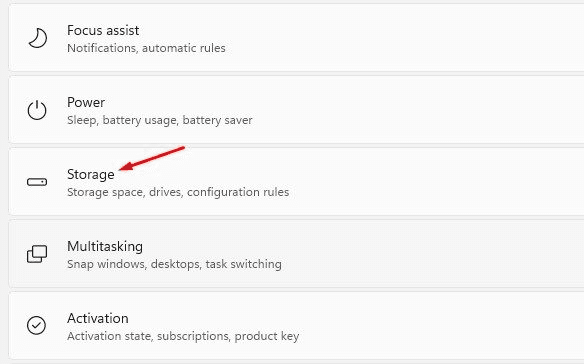Click empty area of the Focus assist card

[410, 38]
